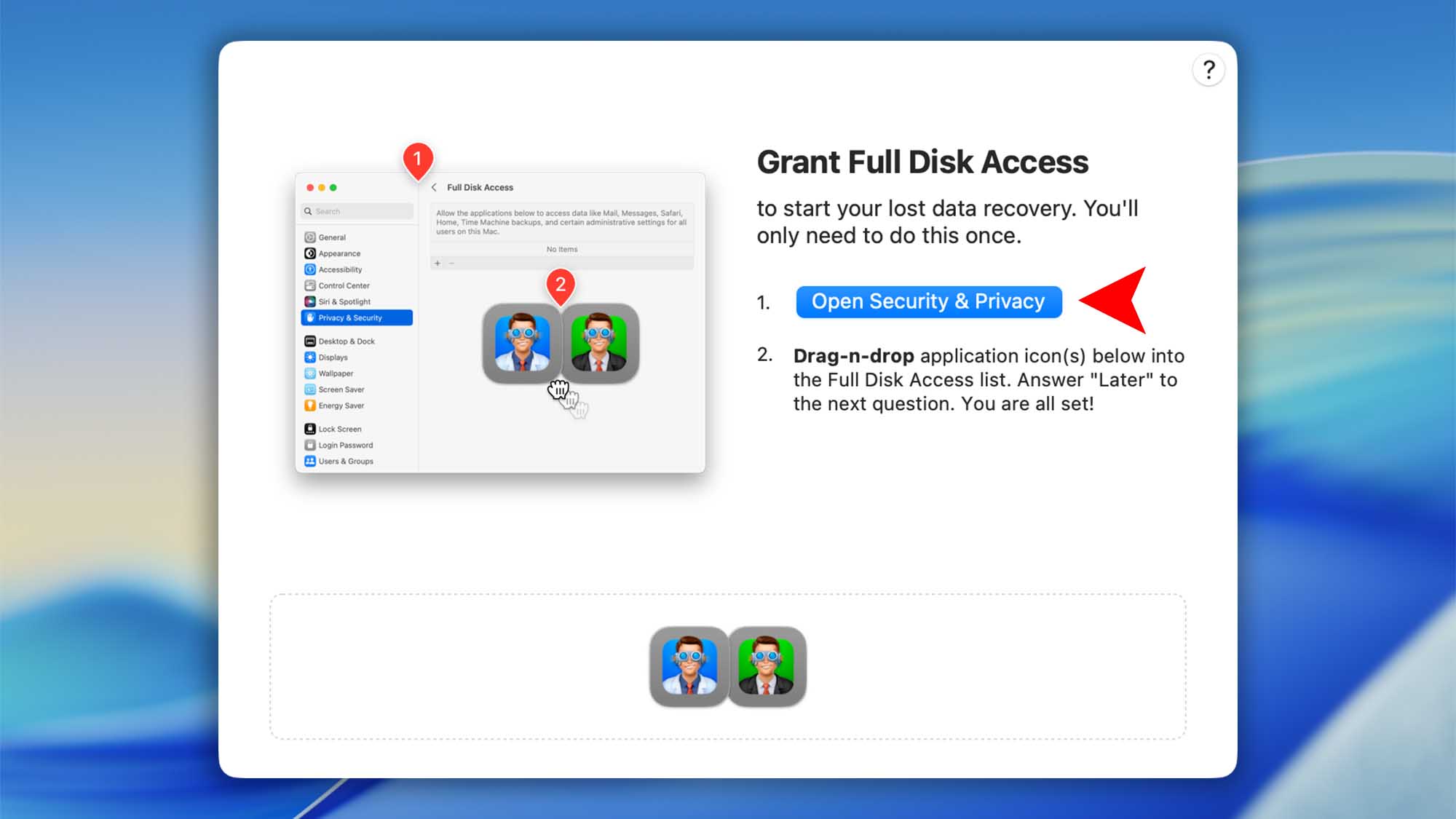Viewport: 1456px width, 819px height.
Task: Select the Accessibility settings icon
Action: (x=309, y=269)
